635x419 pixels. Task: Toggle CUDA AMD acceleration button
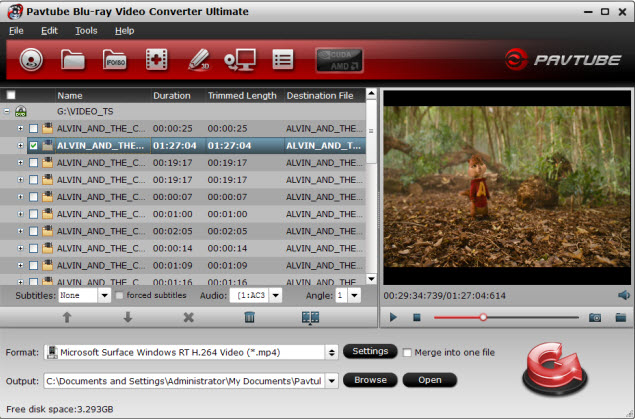(x=339, y=60)
